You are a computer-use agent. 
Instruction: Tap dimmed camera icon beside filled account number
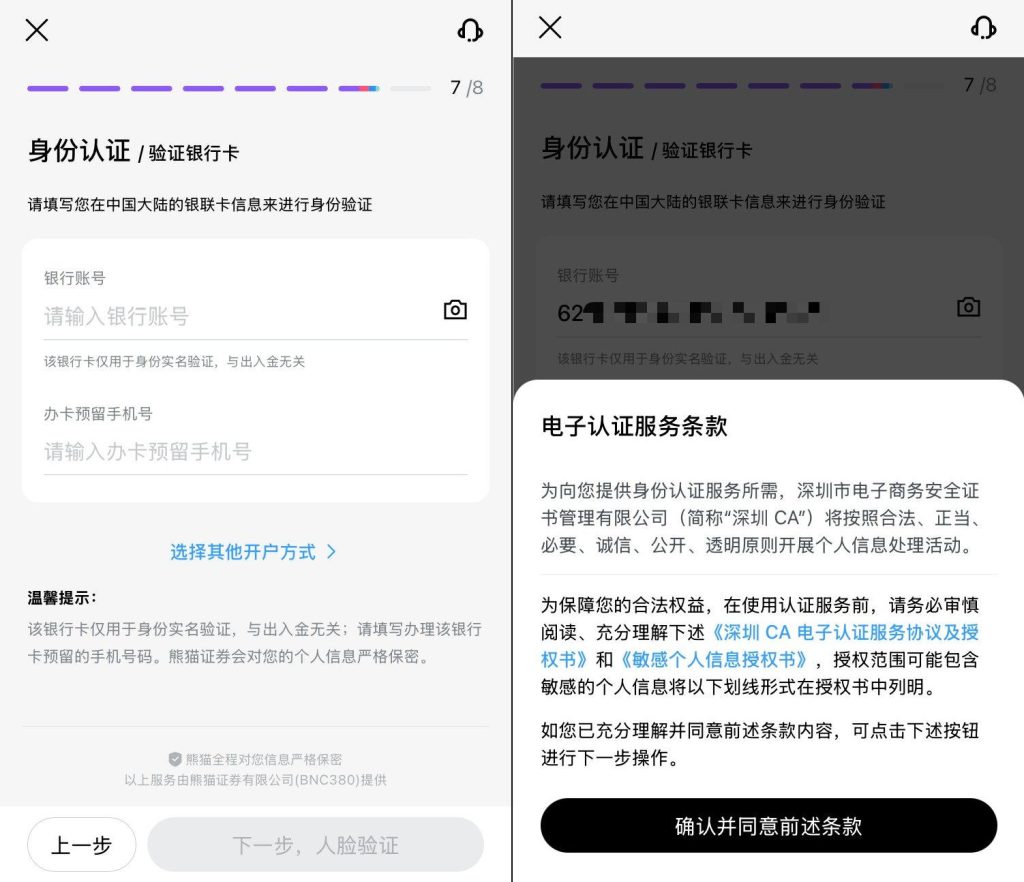(968, 307)
